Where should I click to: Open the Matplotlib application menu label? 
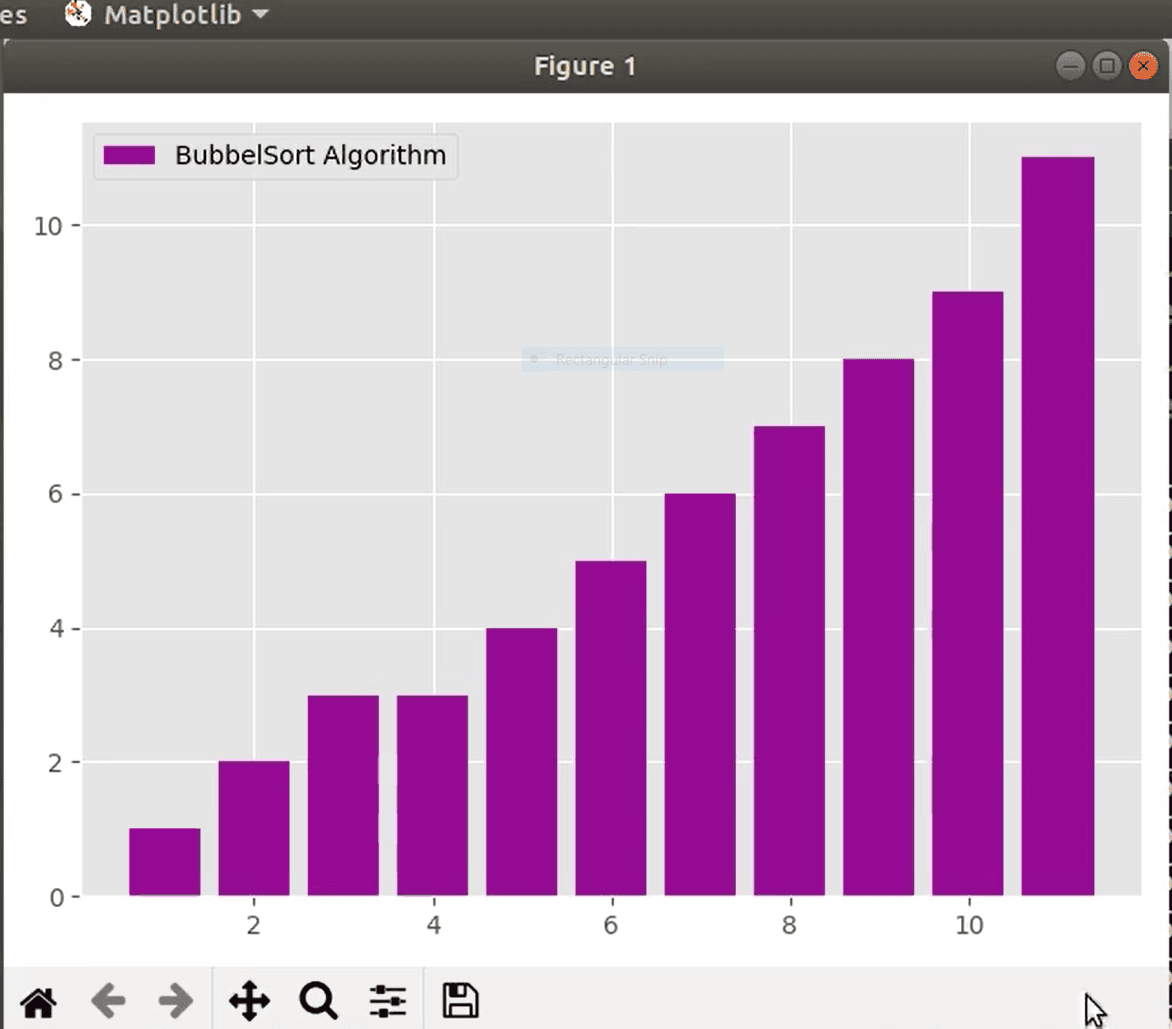pos(172,15)
